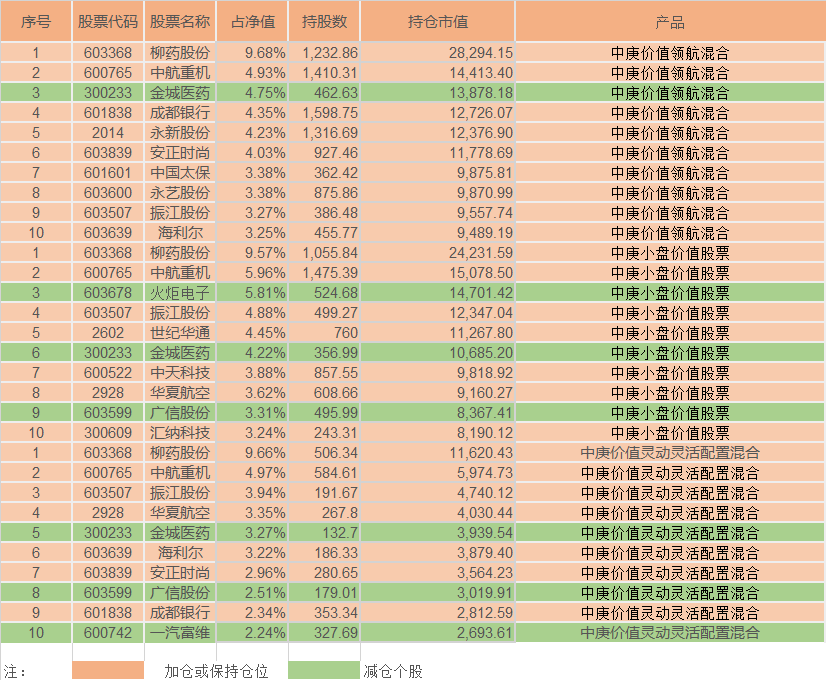The image size is (826, 680).
Task: Click the 股票名称 column header
Action: point(180,21)
